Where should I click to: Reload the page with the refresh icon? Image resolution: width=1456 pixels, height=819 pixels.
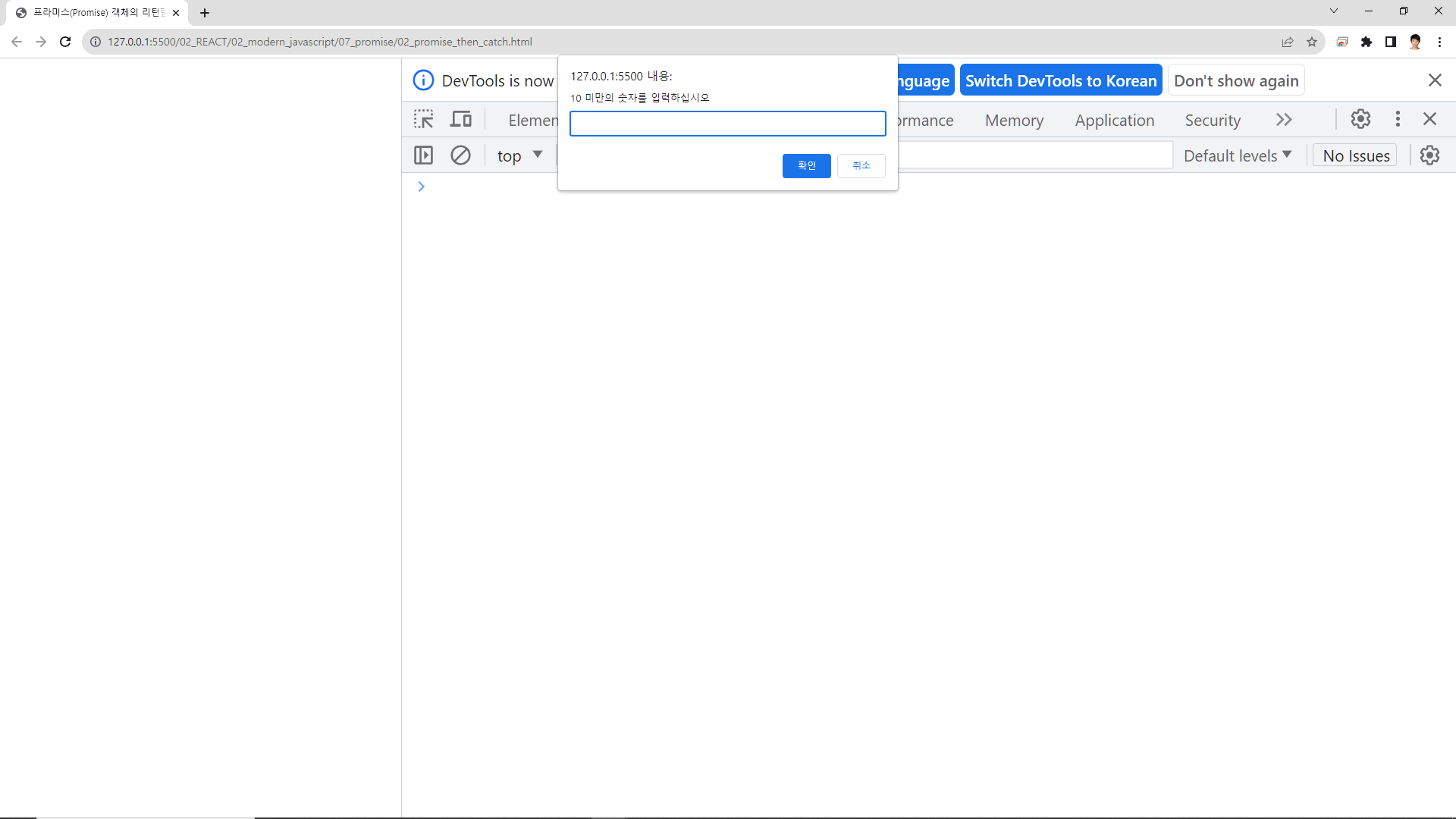[65, 42]
